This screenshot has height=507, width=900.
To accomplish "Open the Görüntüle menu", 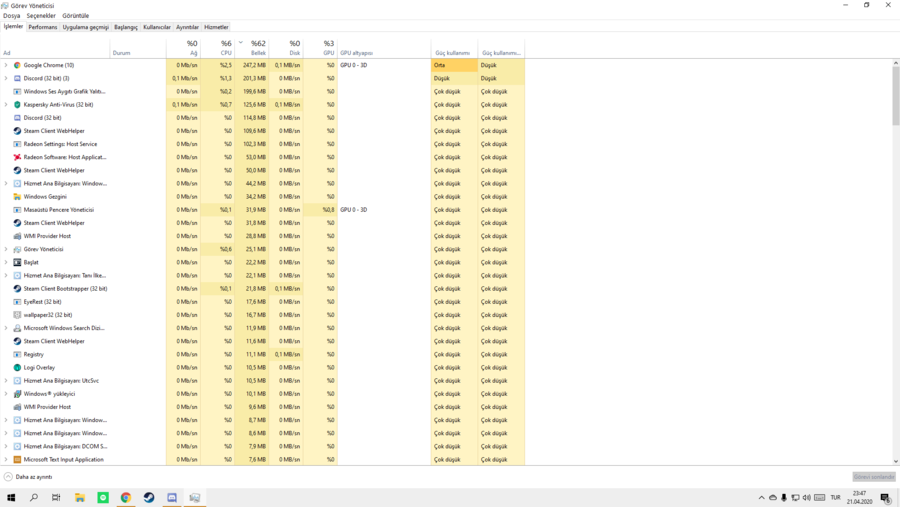I will tap(75, 16).
